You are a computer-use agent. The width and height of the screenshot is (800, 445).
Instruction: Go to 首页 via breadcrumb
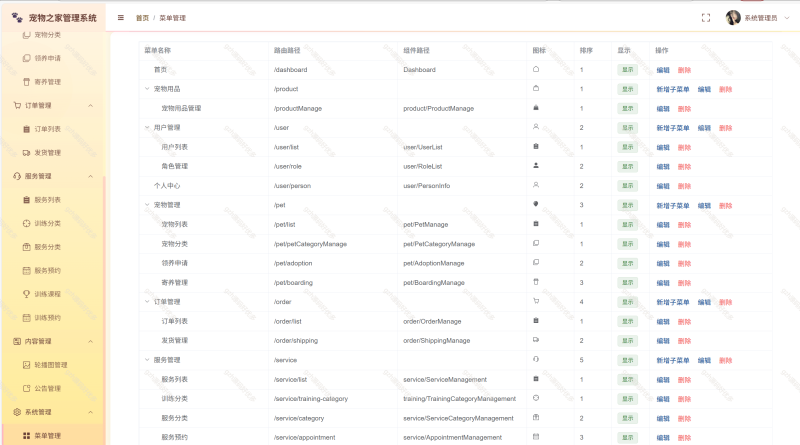click(x=143, y=18)
